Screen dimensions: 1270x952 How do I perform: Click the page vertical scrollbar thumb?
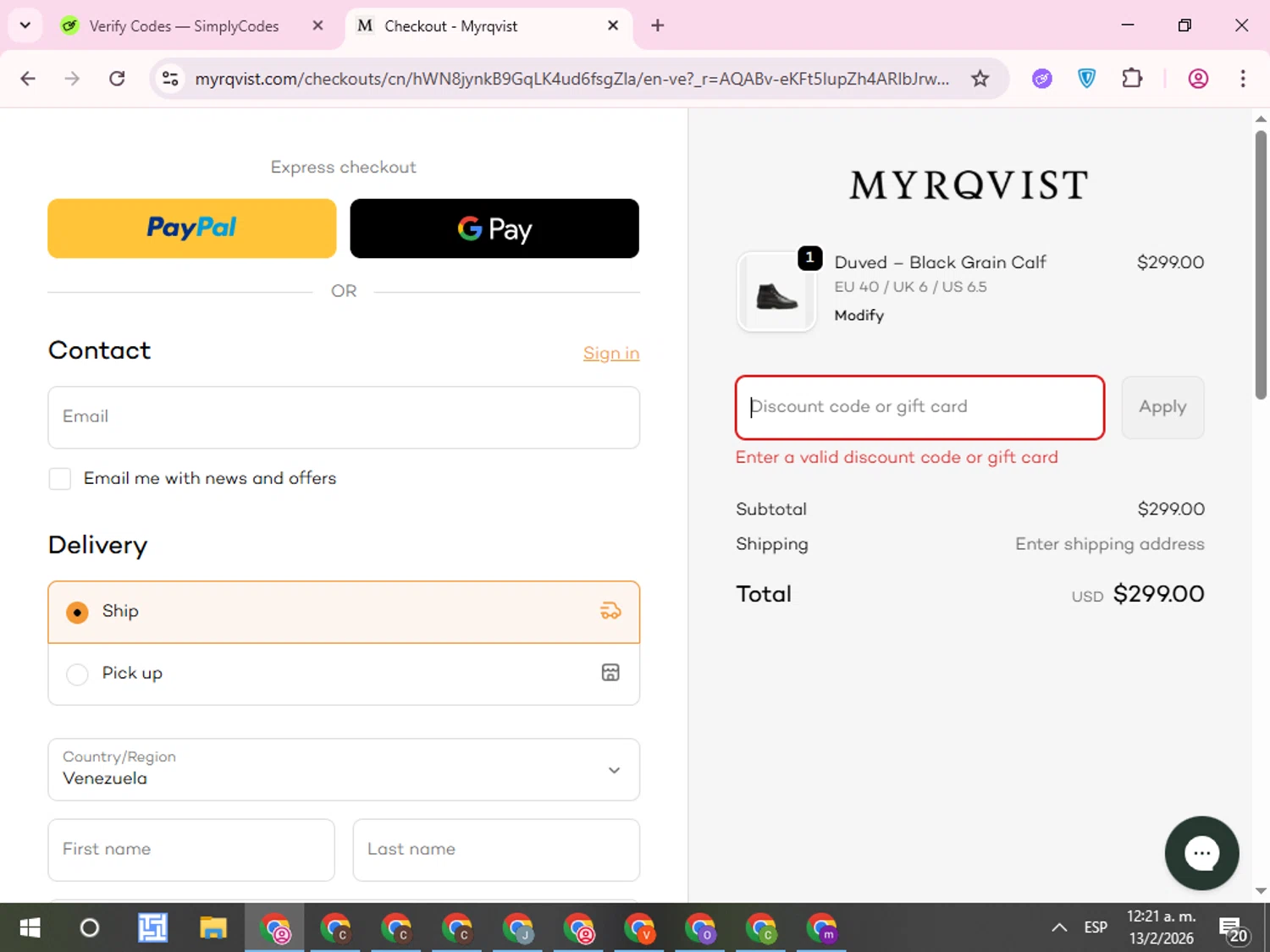pyautogui.click(x=1261, y=264)
